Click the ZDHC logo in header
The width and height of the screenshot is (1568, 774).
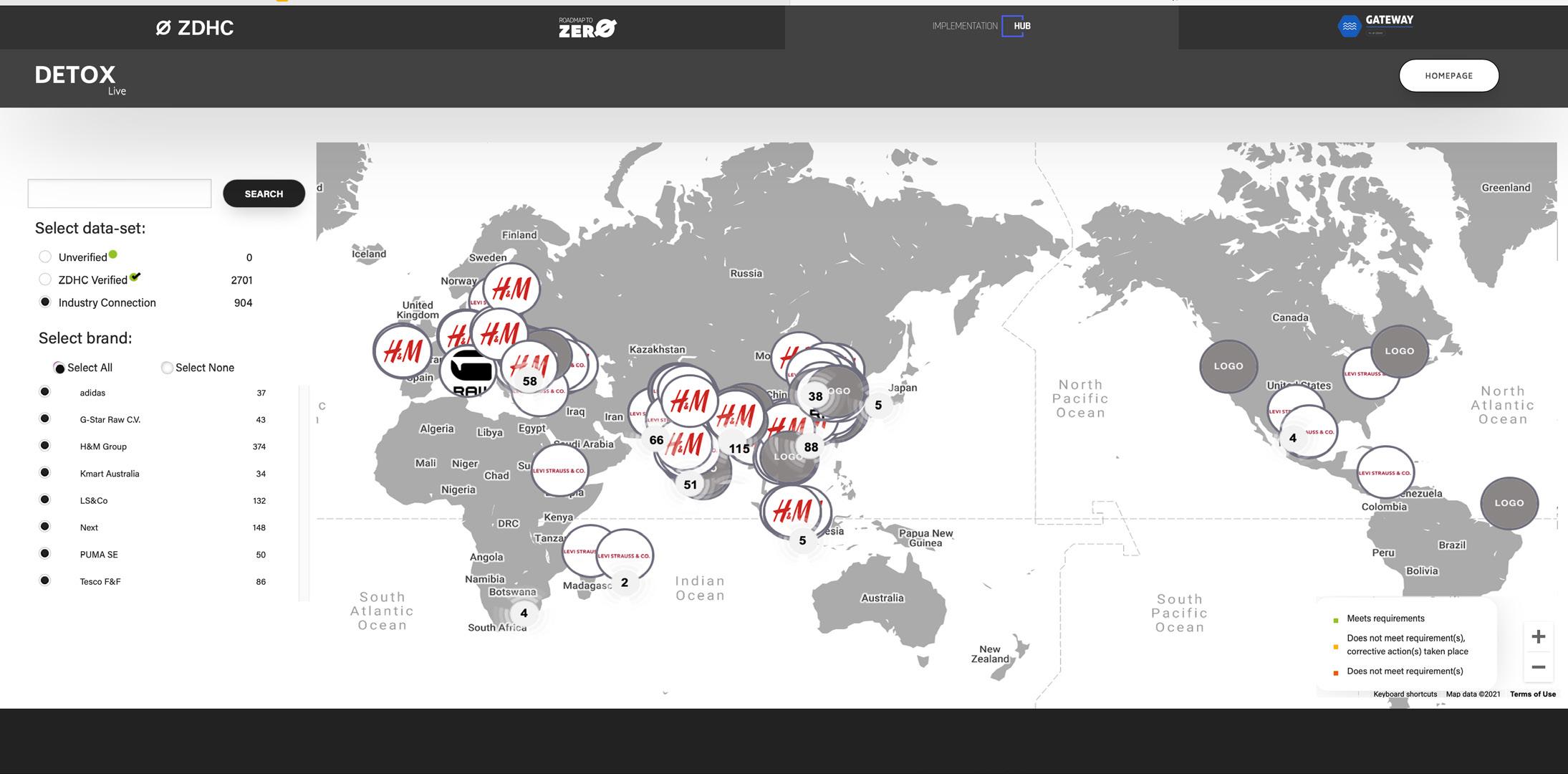(x=195, y=28)
